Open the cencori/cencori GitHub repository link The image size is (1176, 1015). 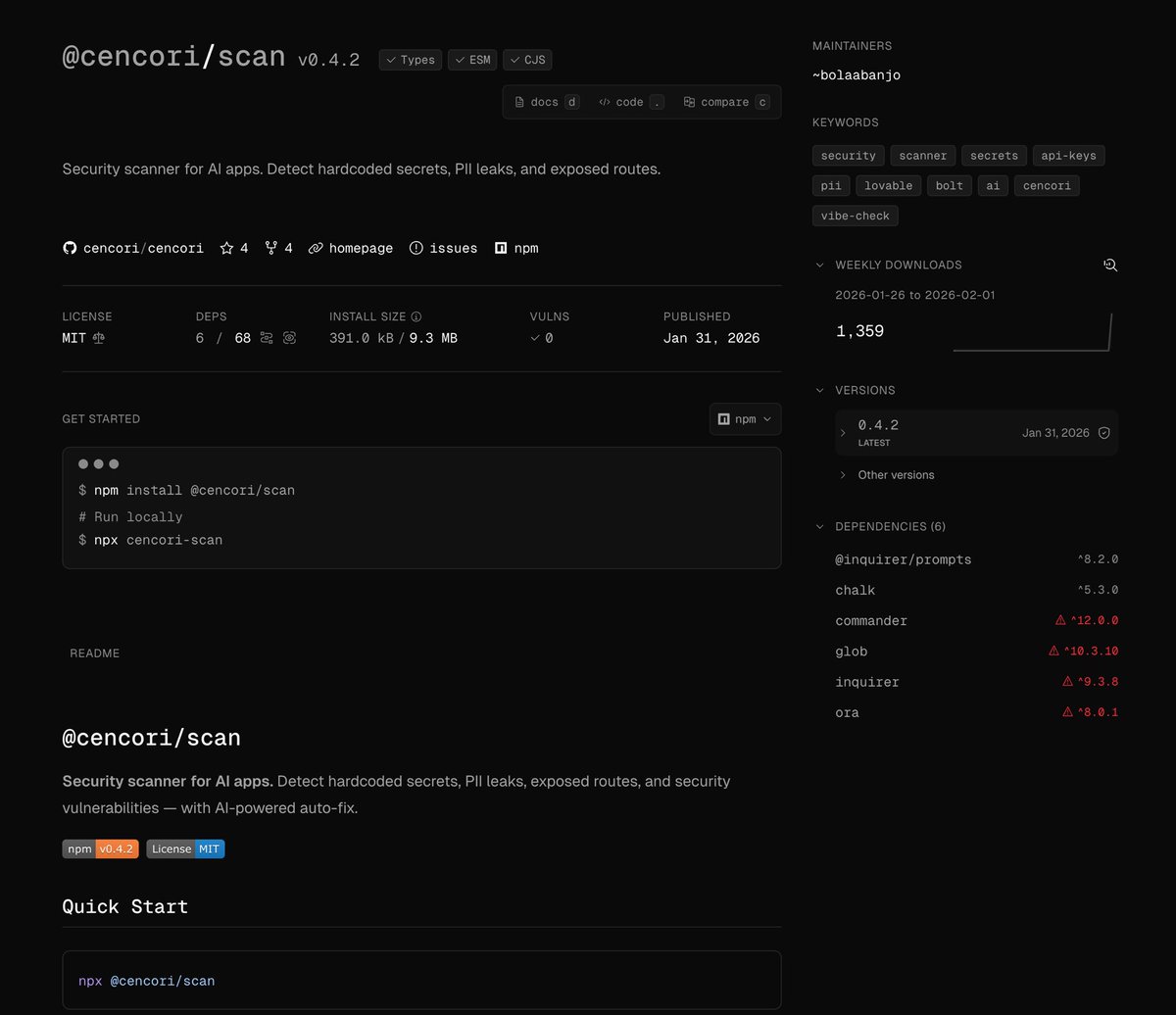[133, 248]
